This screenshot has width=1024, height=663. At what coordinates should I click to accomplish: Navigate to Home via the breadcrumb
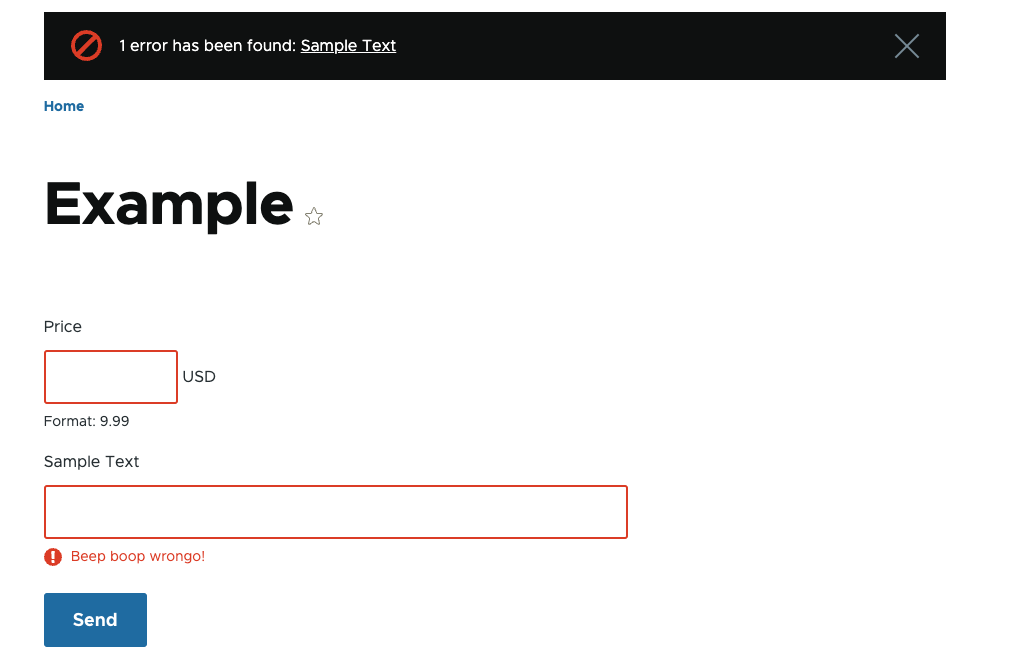click(x=63, y=106)
